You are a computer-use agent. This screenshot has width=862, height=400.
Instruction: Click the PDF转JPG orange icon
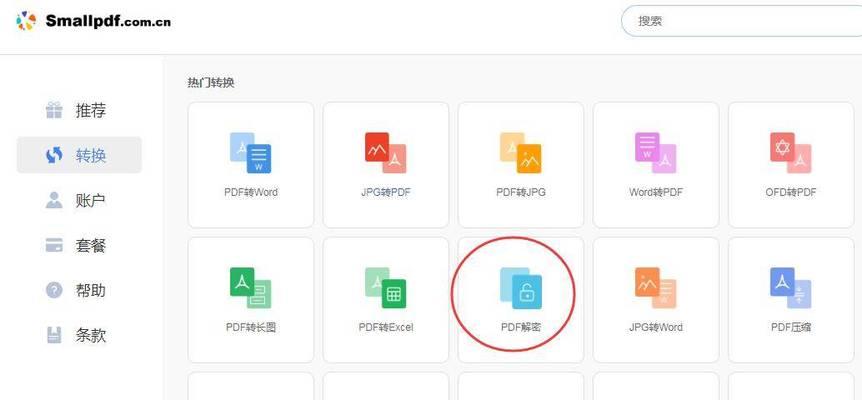pyautogui.click(x=521, y=153)
